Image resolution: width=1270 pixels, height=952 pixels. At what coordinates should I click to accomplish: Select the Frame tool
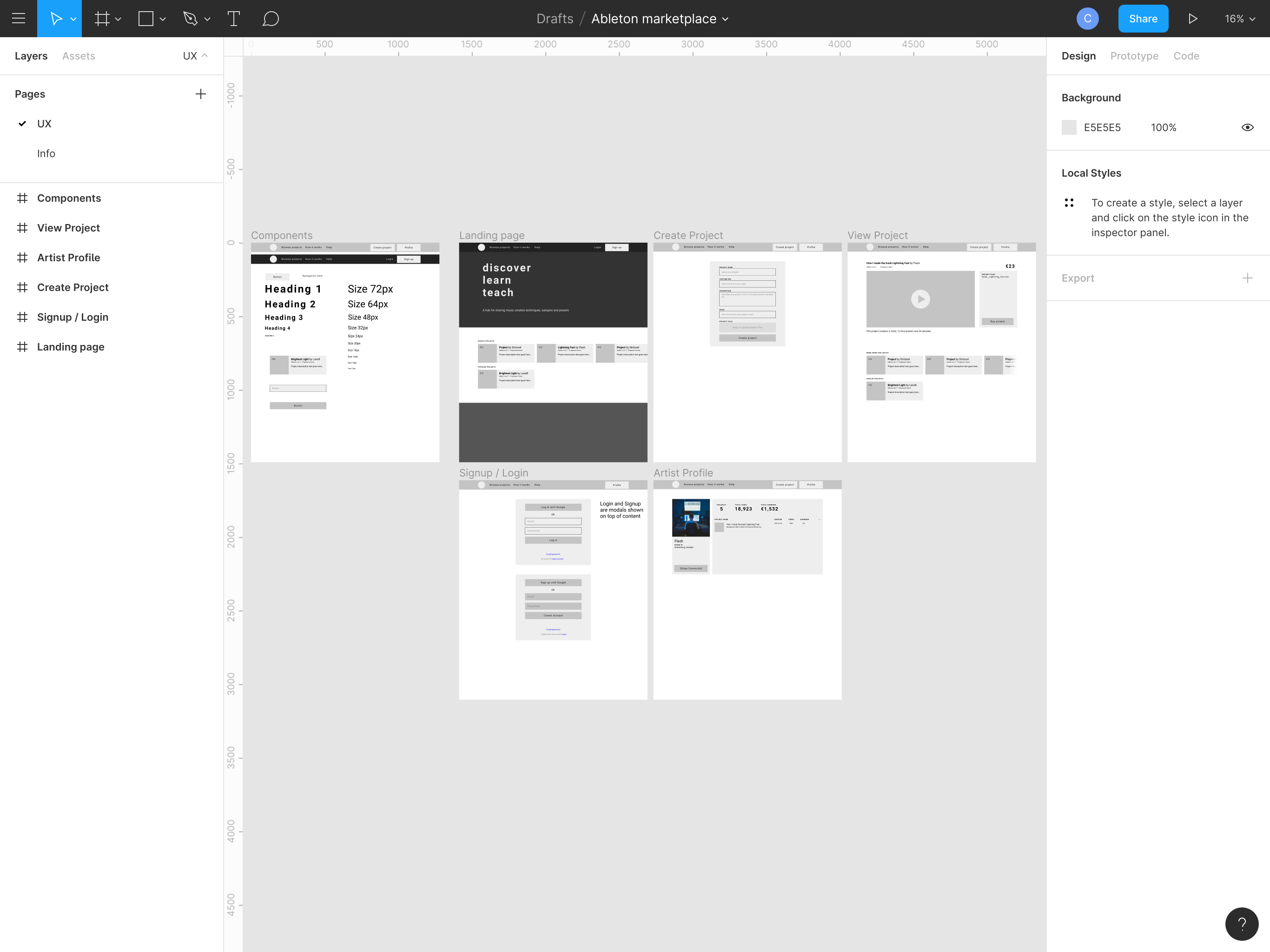(x=102, y=19)
